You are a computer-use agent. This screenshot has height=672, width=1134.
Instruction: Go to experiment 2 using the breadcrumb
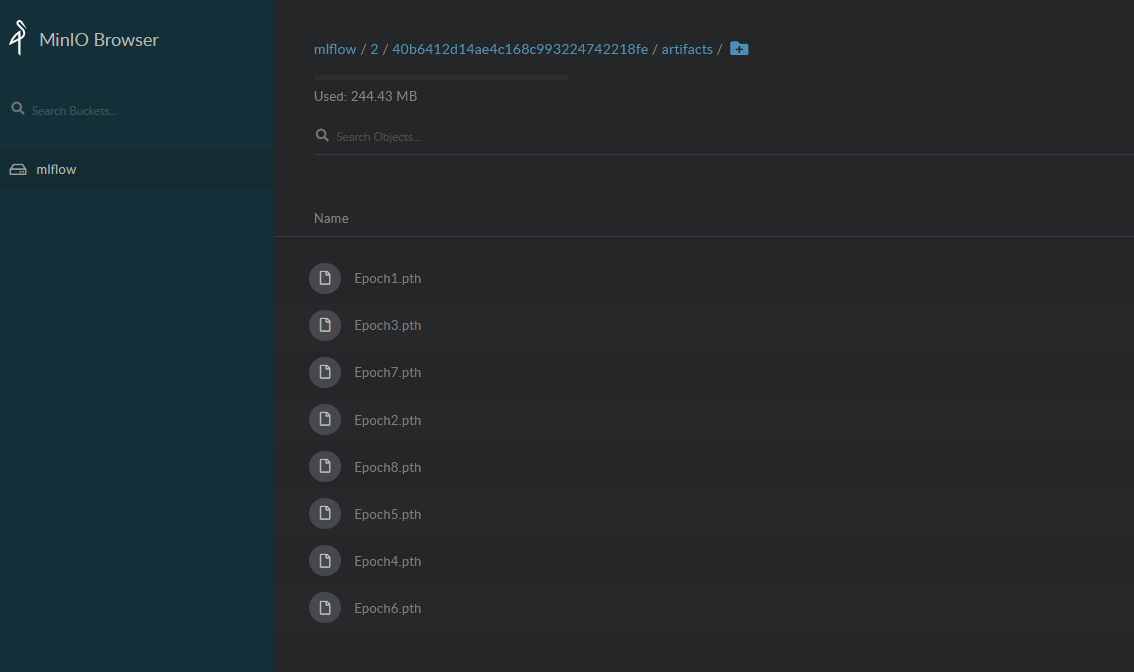[x=374, y=48]
